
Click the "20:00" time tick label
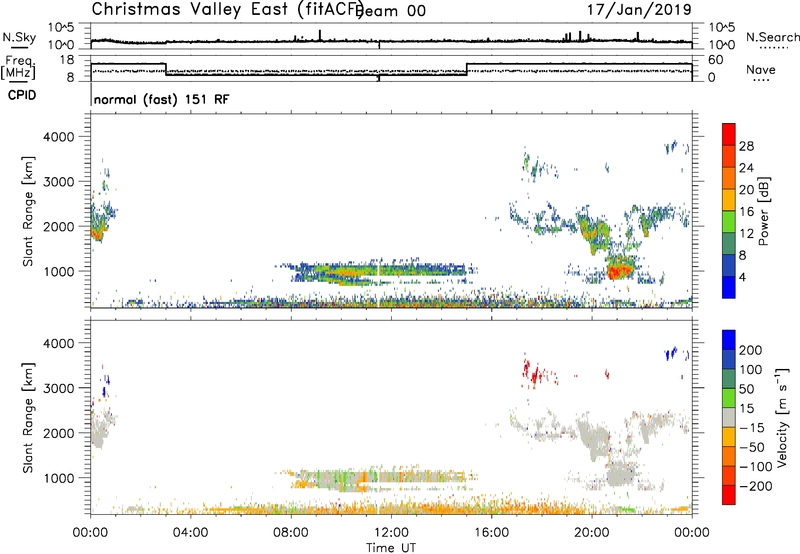[592, 533]
